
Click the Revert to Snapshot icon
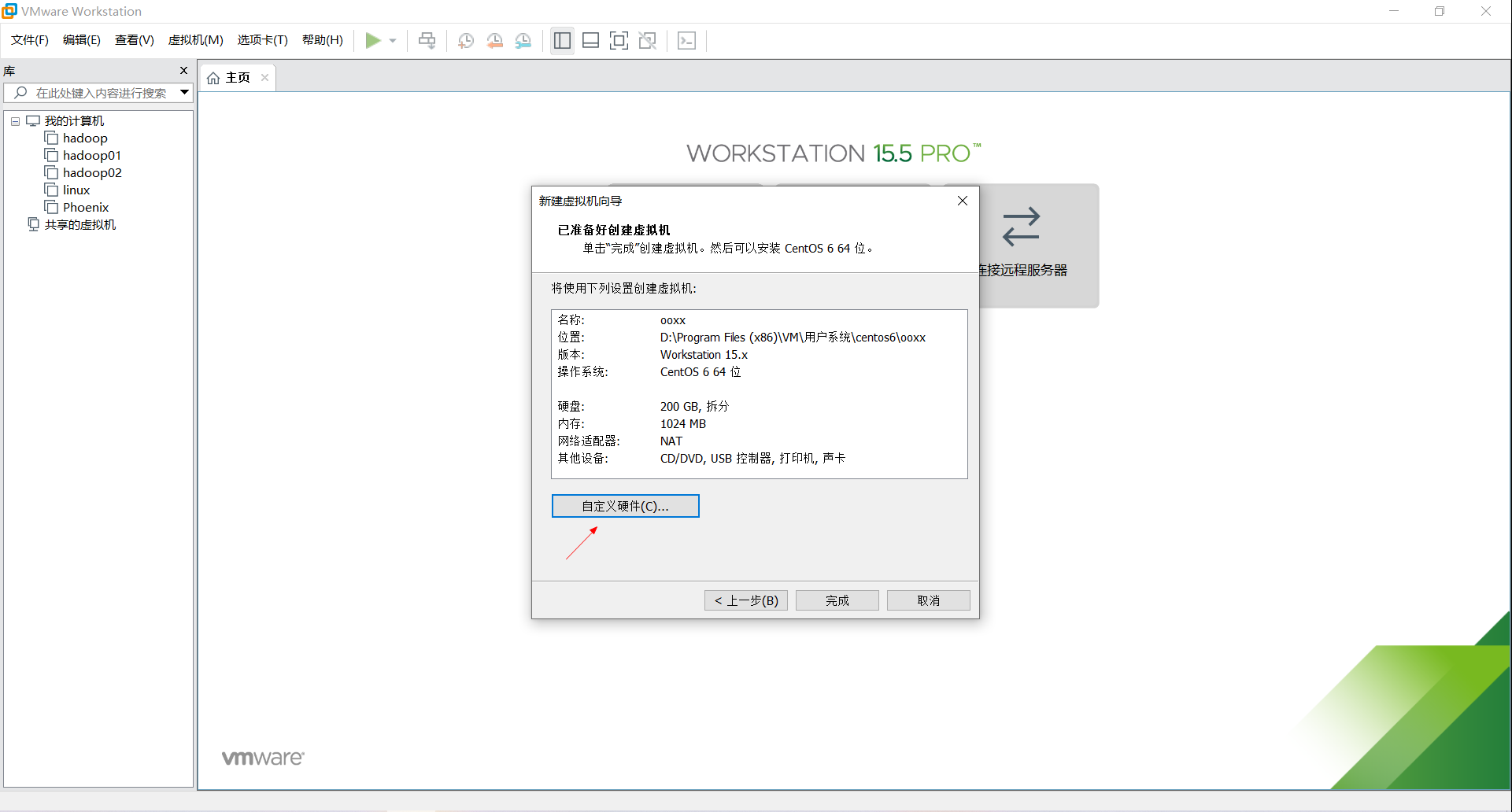pos(494,41)
